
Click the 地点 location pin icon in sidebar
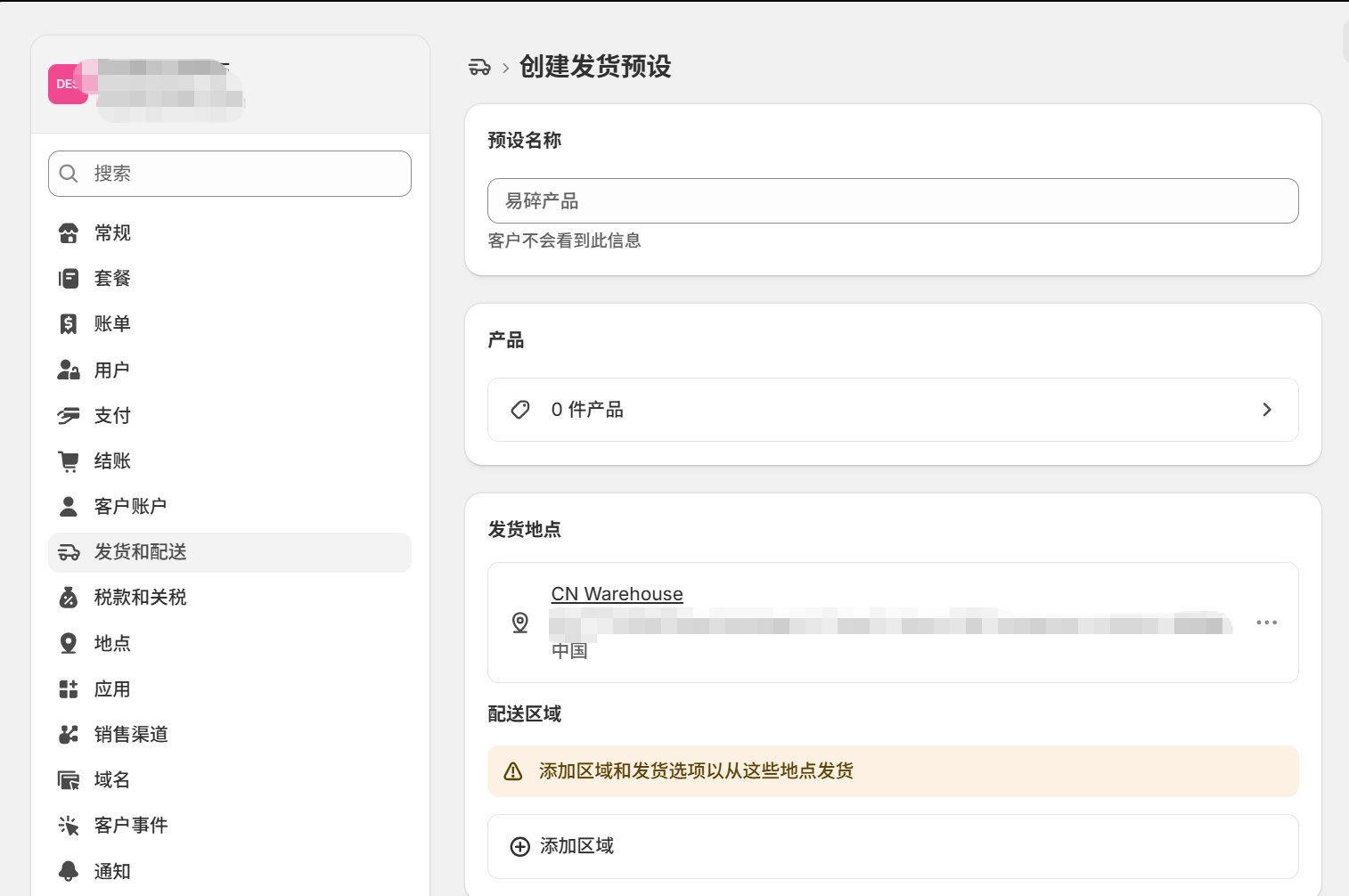point(69,643)
